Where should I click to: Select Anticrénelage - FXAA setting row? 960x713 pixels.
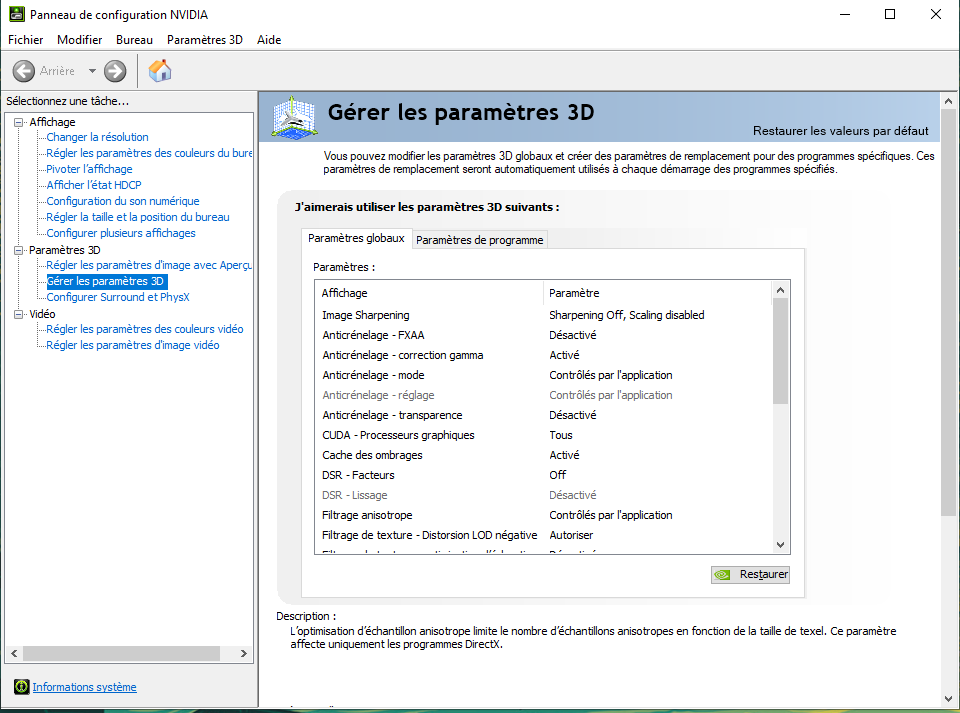(544, 335)
